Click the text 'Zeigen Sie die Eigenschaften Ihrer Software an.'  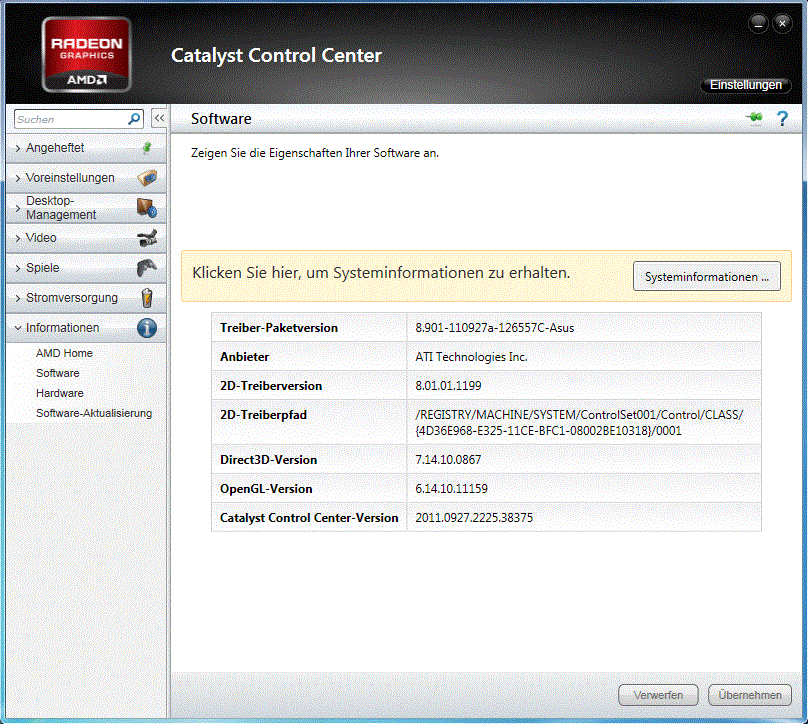(x=315, y=153)
